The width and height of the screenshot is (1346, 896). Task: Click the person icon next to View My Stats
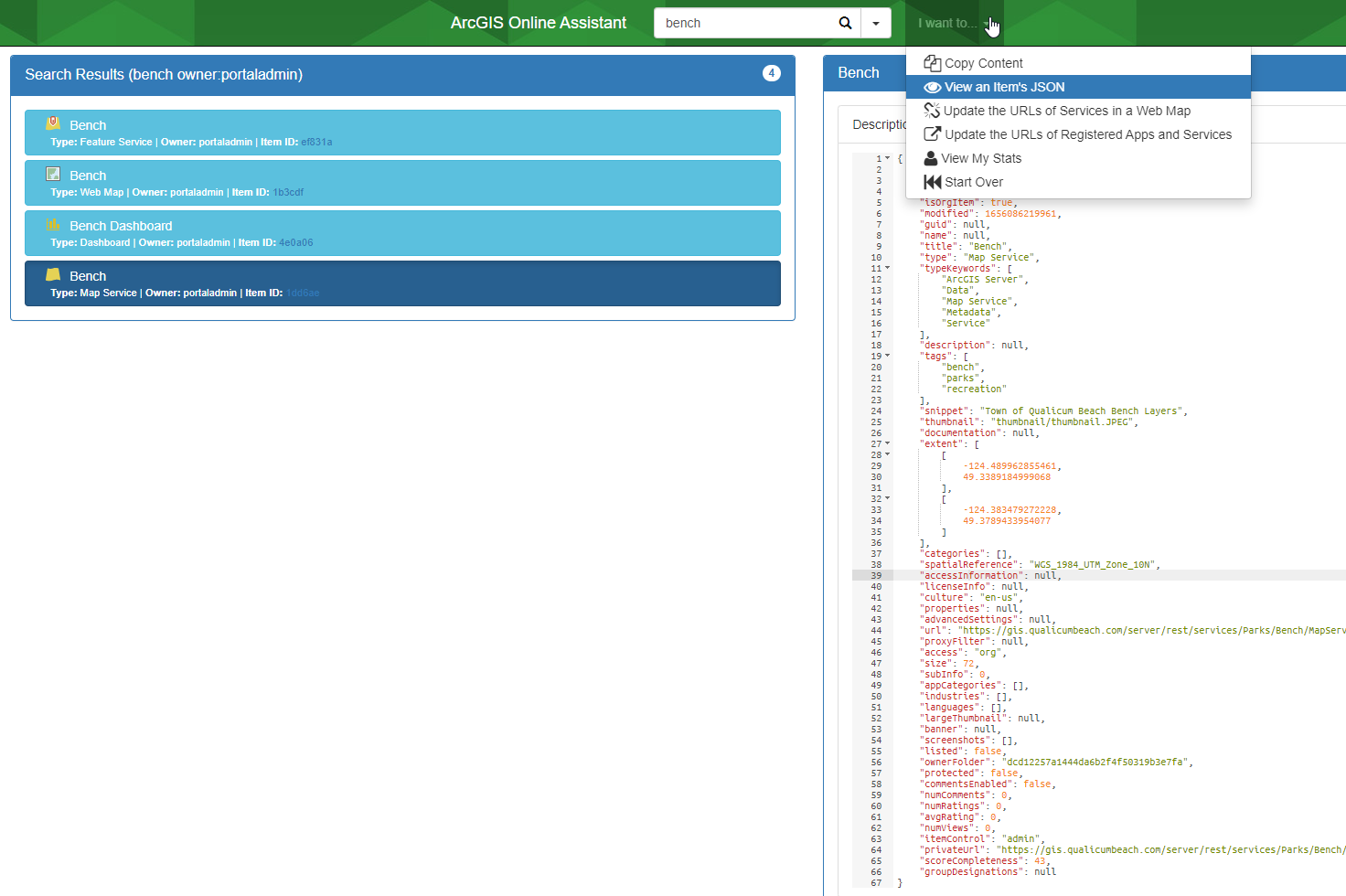[932, 158]
